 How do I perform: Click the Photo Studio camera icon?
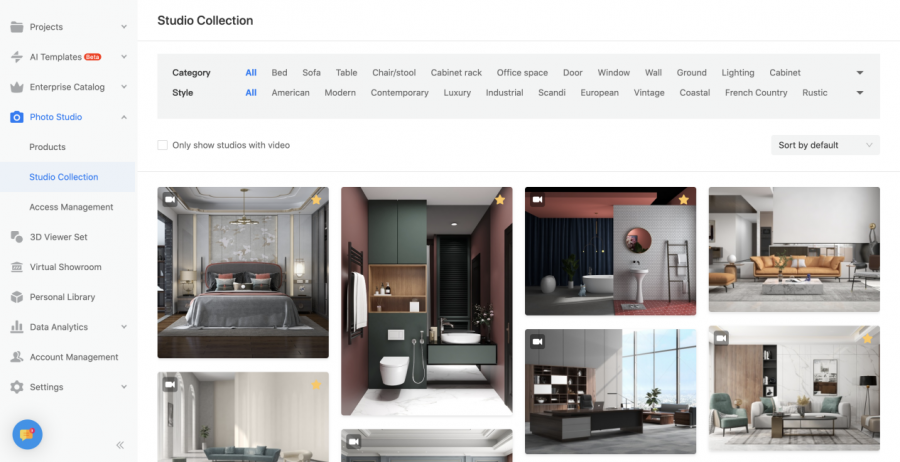coord(17,117)
